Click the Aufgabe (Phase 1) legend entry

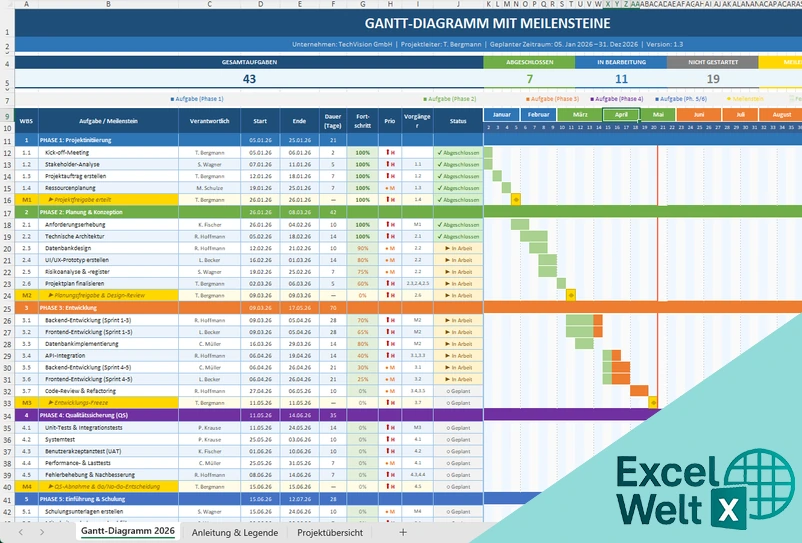197,99
